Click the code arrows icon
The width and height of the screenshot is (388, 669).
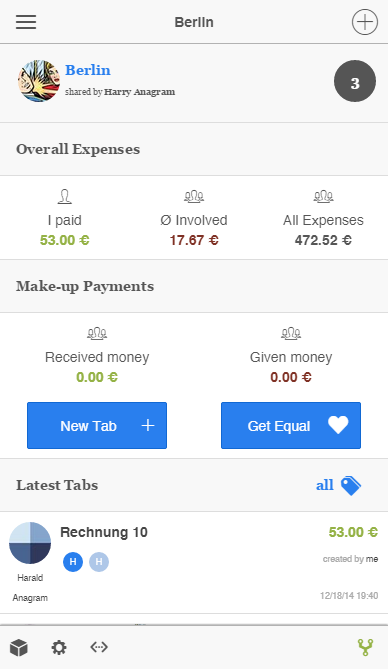click(99, 647)
